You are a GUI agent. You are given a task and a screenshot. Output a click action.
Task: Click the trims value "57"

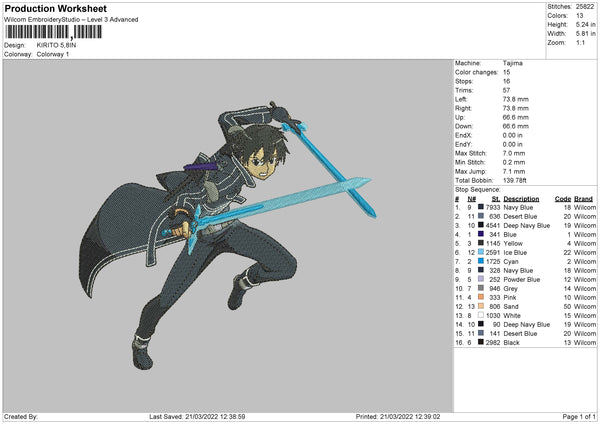[506, 90]
